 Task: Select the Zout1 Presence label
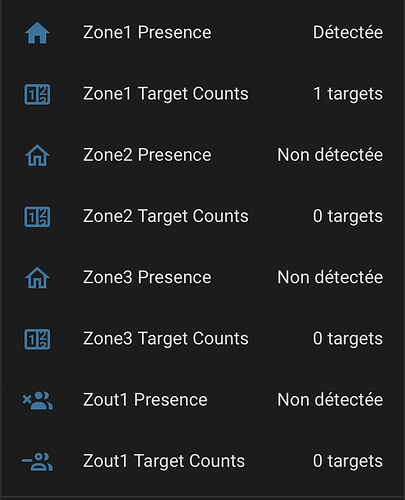(145, 400)
